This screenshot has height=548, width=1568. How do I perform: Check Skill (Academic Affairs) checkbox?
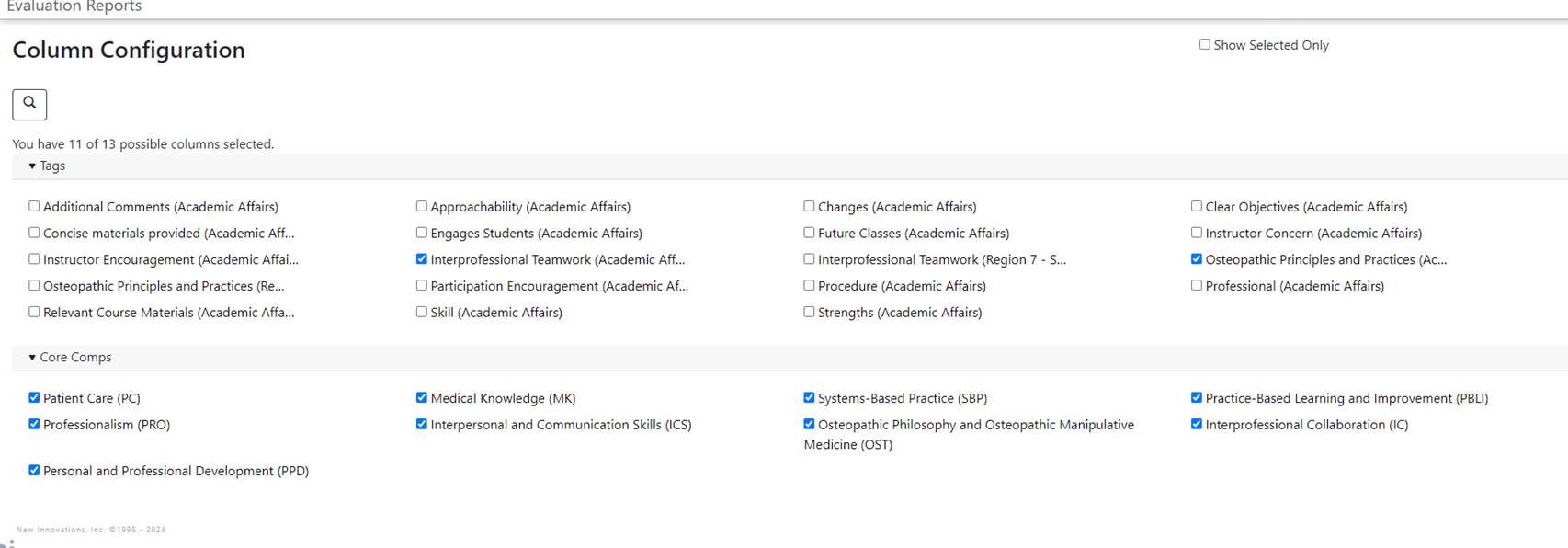click(422, 313)
